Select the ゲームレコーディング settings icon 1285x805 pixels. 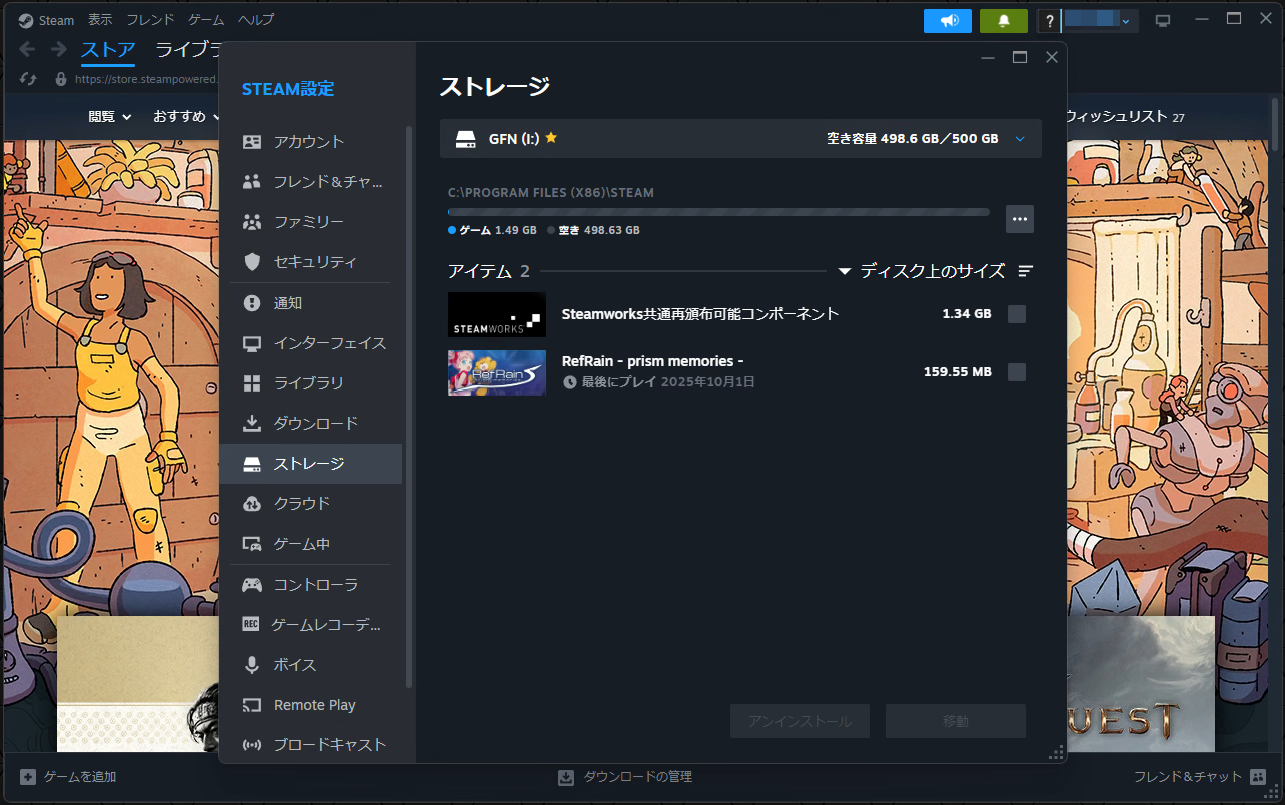click(x=252, y=624)
